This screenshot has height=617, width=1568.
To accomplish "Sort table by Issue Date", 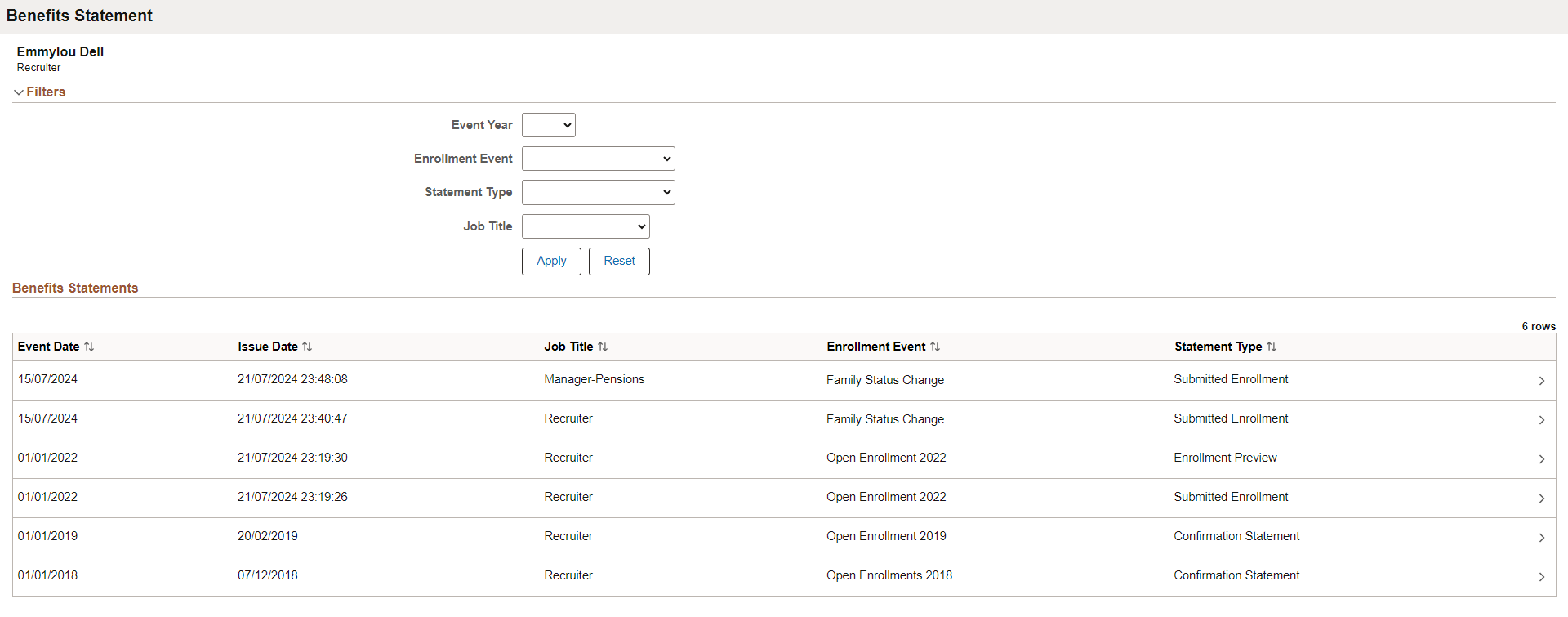I will click(307, 347).
